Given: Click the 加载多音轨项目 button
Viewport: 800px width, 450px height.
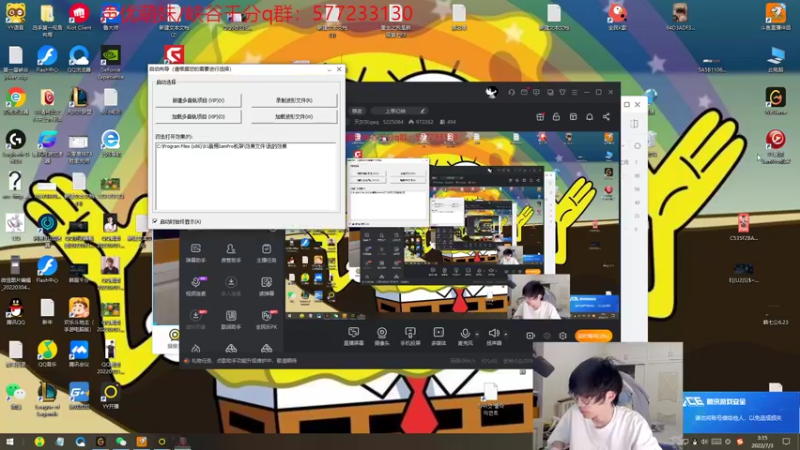Looking at the screenshot, I should coord(198,117).
